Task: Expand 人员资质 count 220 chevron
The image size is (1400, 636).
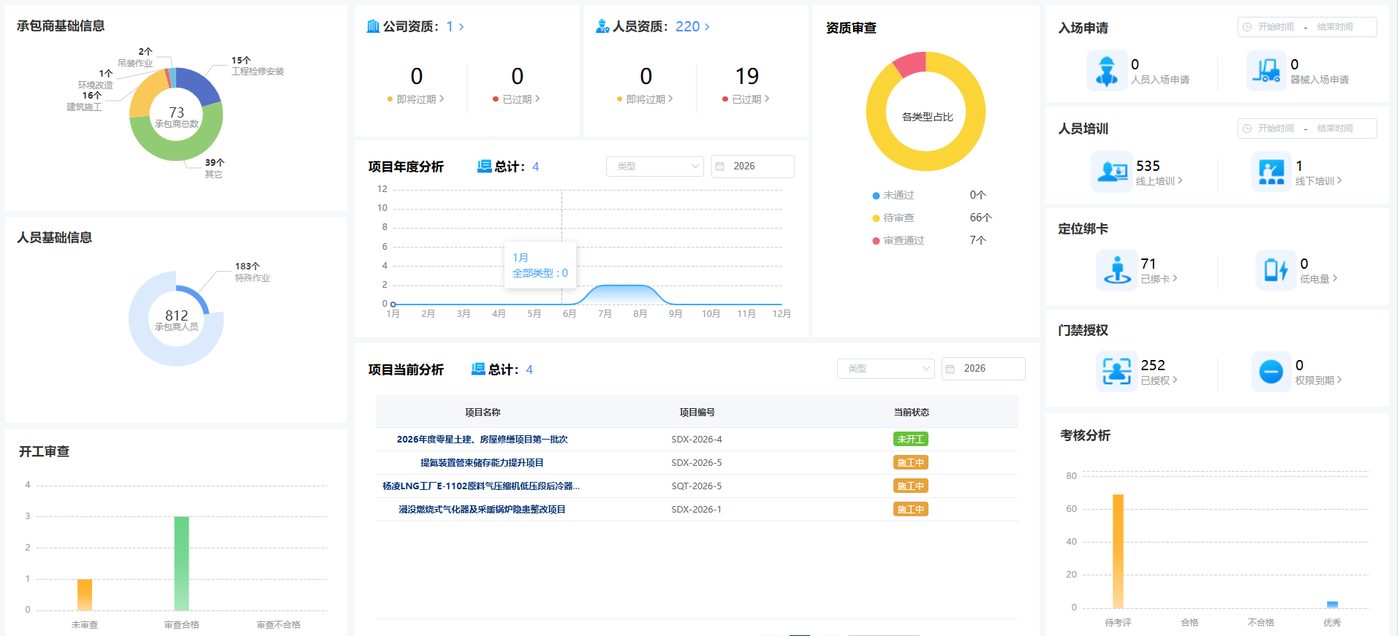Action: coord(707,27)
